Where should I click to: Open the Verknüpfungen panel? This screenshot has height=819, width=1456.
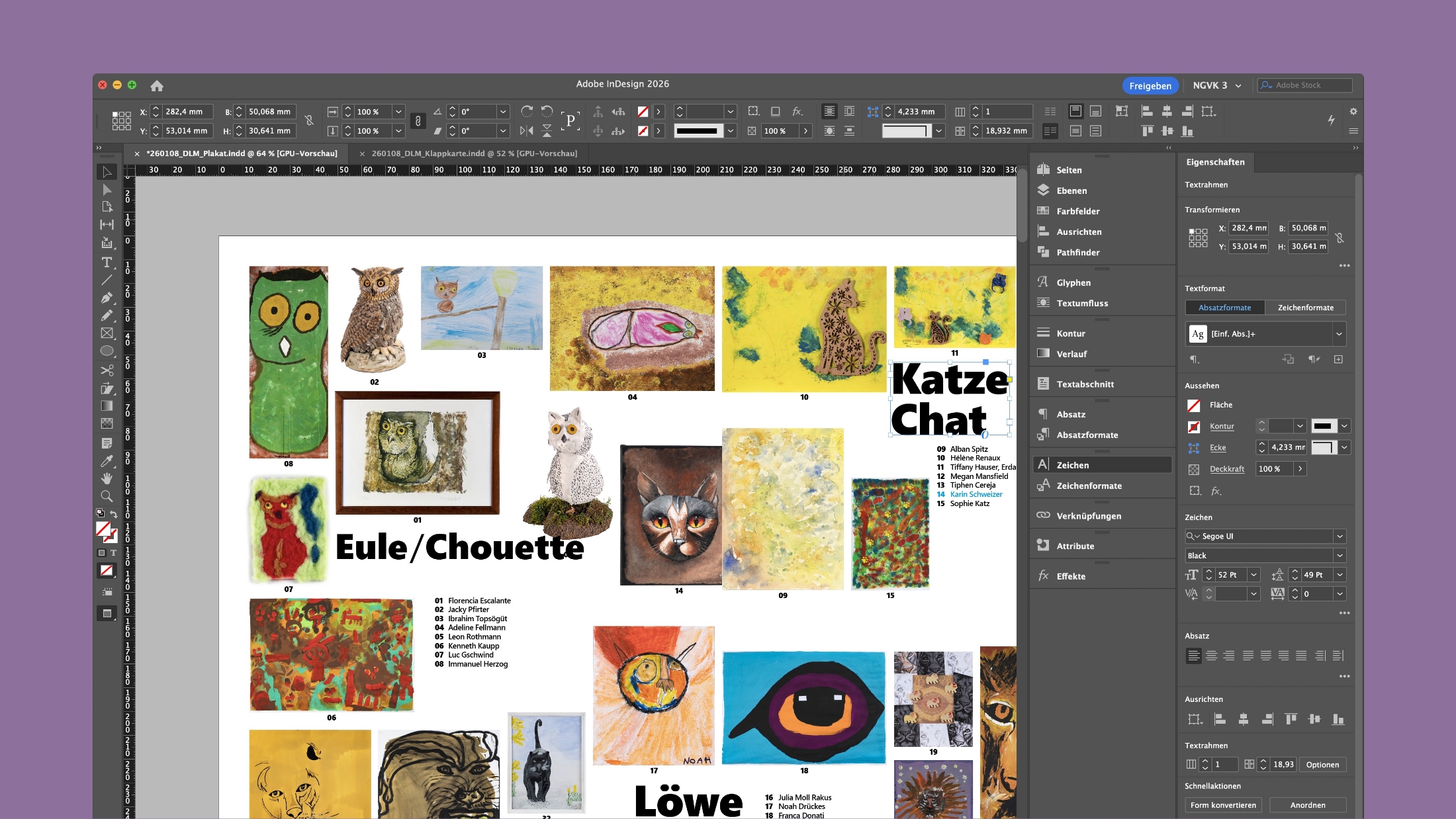(1089, 515)
